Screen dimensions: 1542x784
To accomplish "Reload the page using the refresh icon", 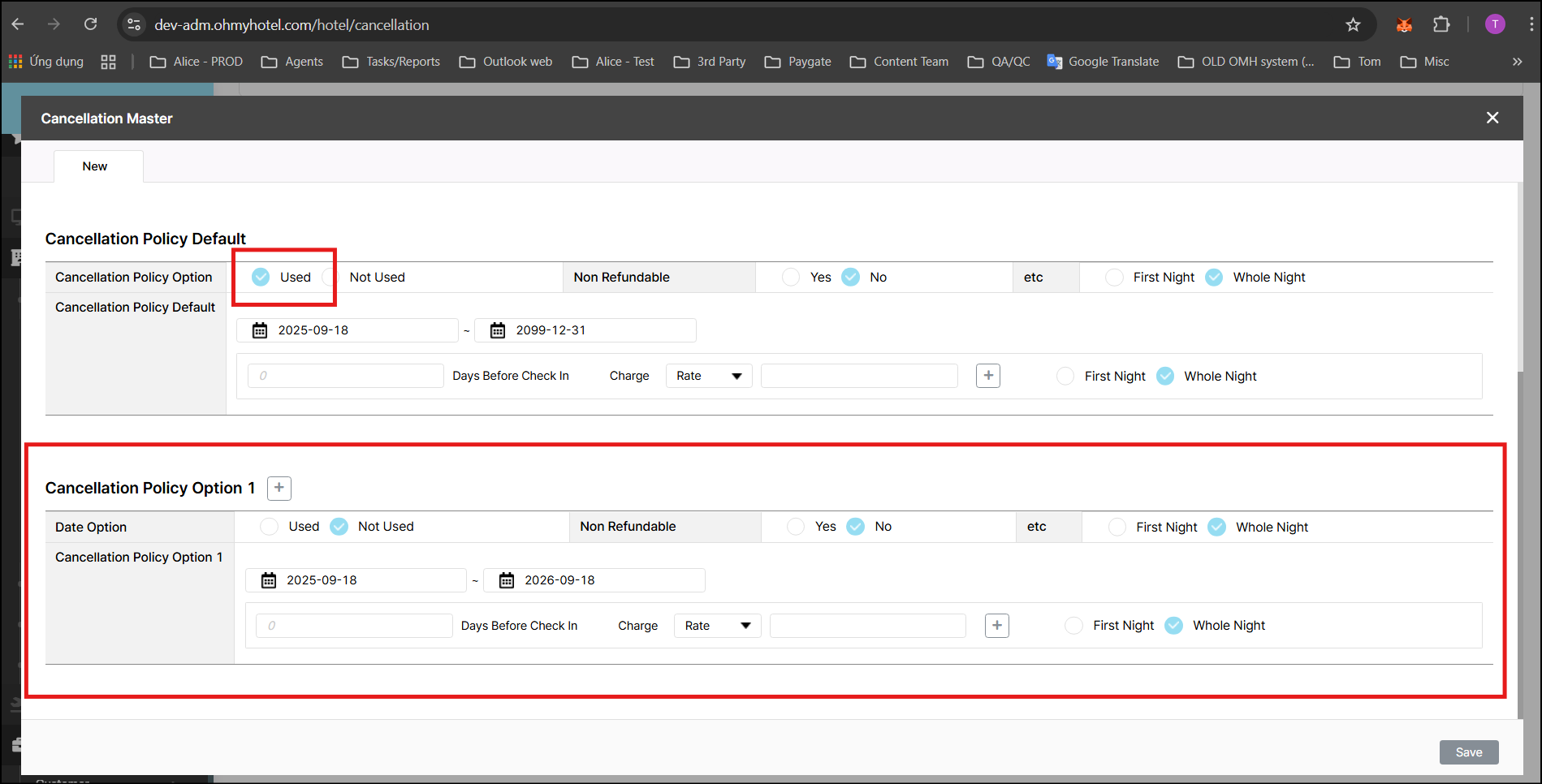I will 91,24.
